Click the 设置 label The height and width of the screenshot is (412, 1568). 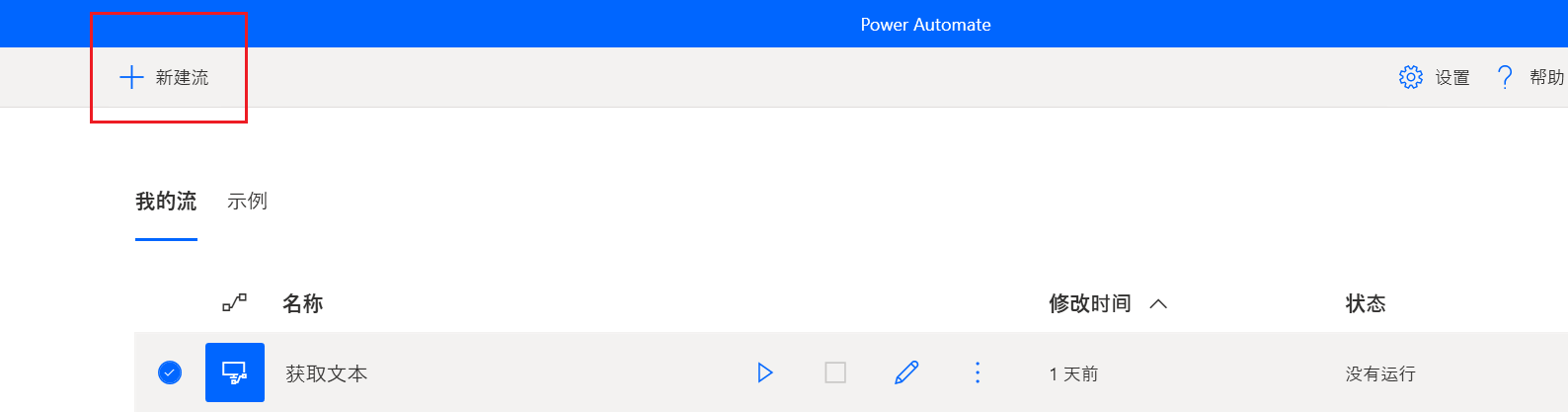pos(1452,77)
